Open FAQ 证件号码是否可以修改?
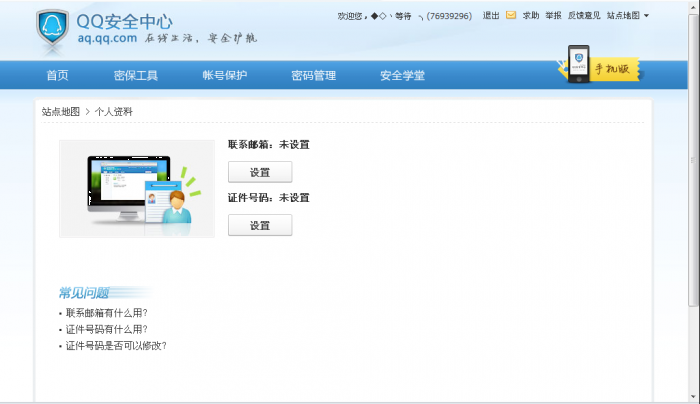The image size is (700, 404). (x=116, y=346)
